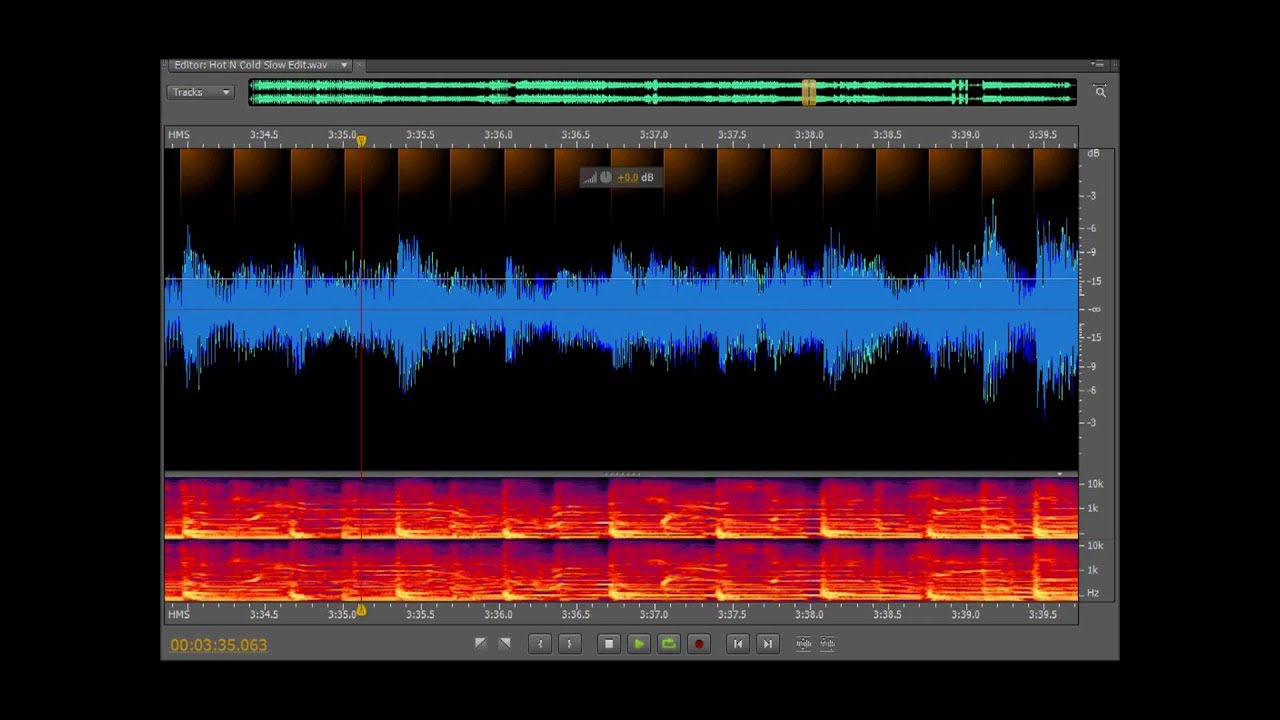Click the Hz label on the frequency scale
1280x720 pixels.
point(1093,593)
